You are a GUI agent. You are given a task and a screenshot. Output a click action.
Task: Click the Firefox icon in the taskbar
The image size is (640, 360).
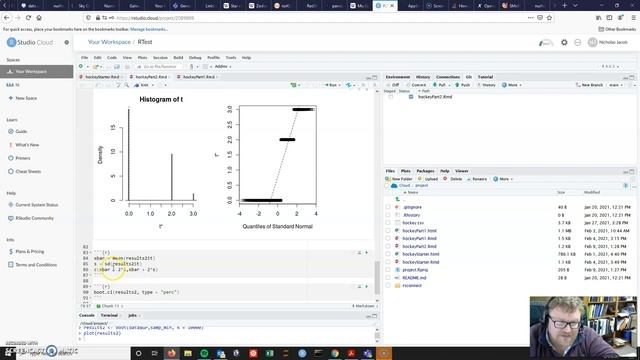171,353
